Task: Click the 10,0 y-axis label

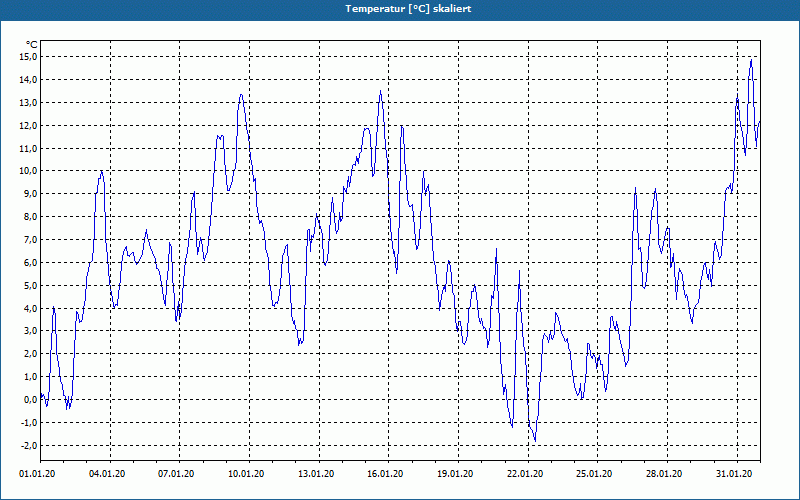Action: pos(29,171)
